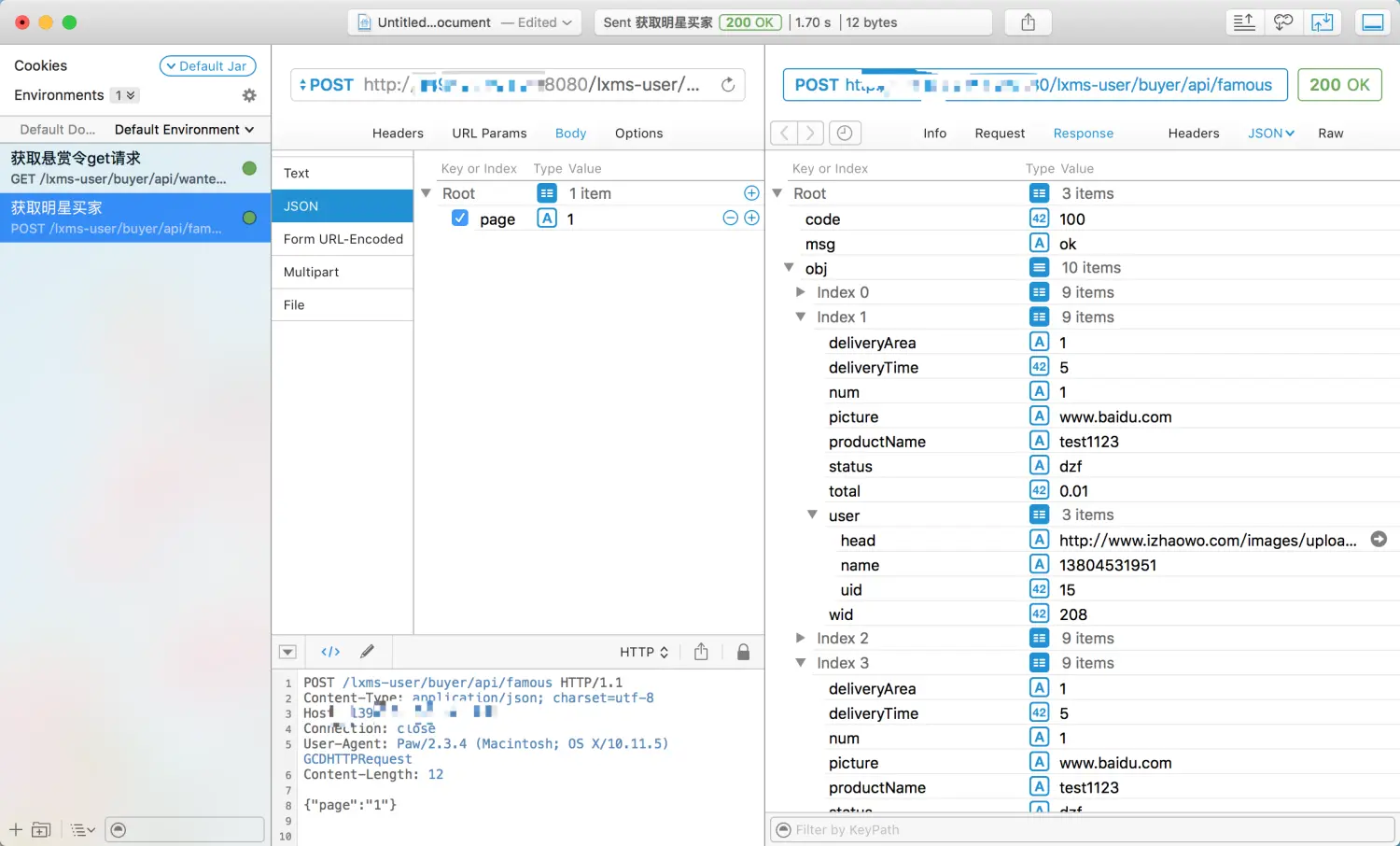Open the comments bubble icon in the toolbar

pos(1283,22)
